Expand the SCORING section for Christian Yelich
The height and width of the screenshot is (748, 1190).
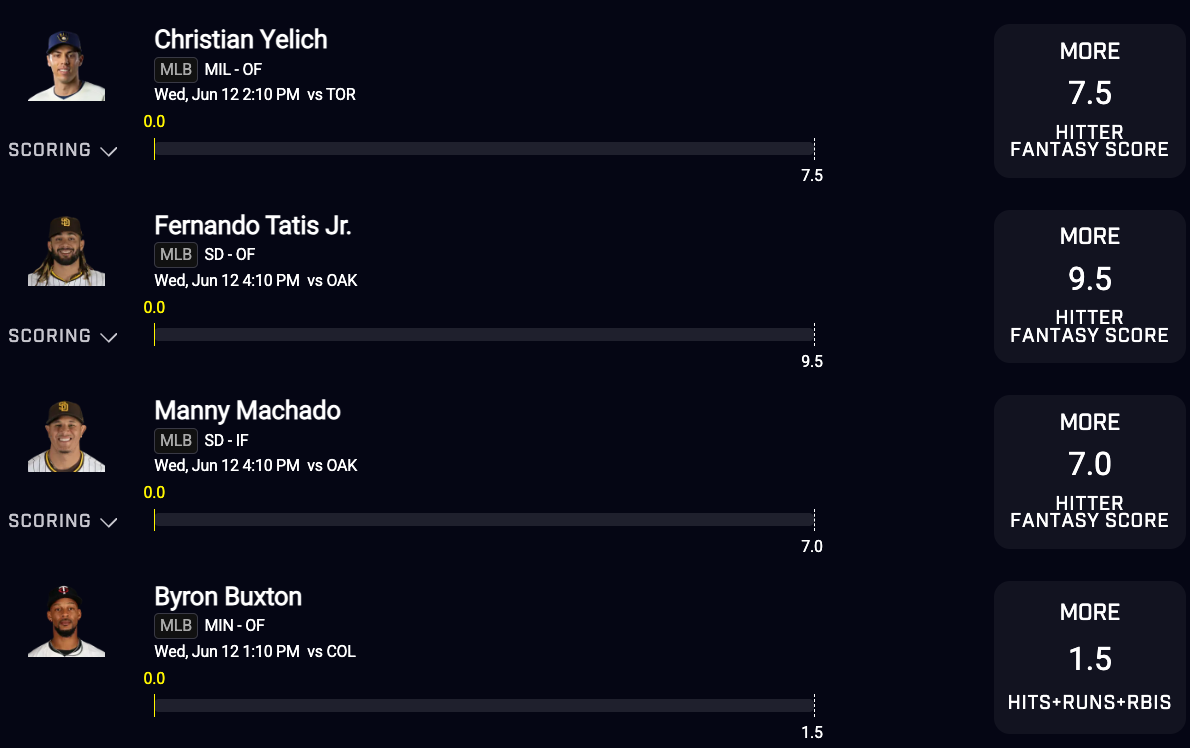click(x=62, y=150)
